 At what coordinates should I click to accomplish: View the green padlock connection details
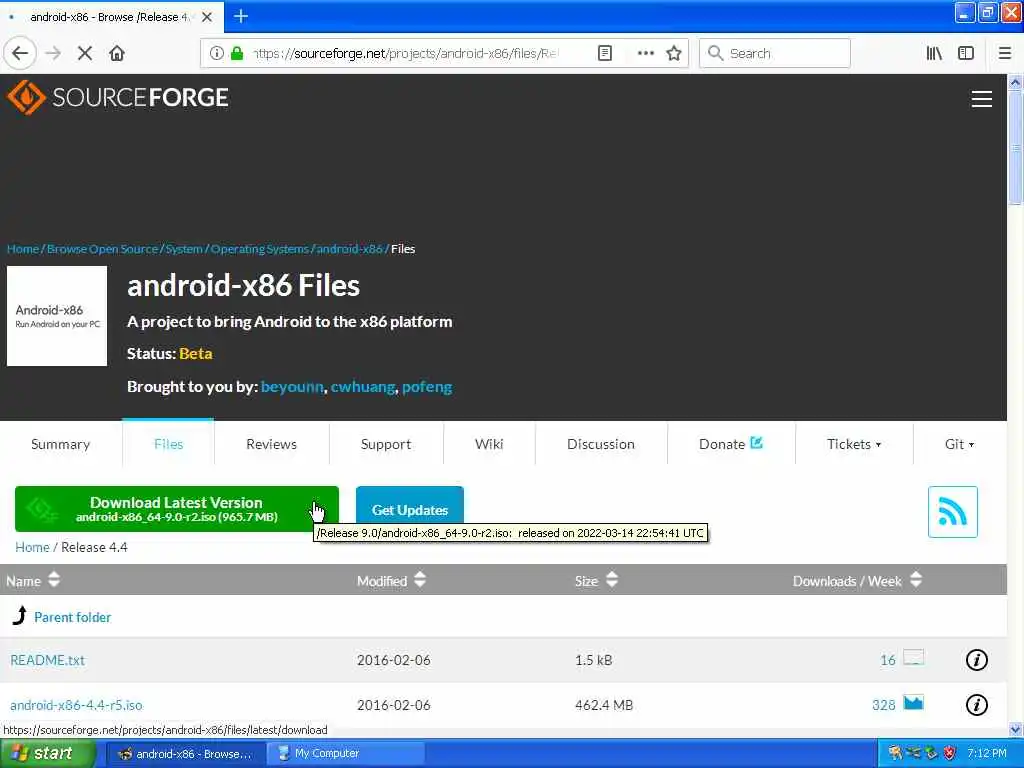pyautogui.click(x=237, y=53)
